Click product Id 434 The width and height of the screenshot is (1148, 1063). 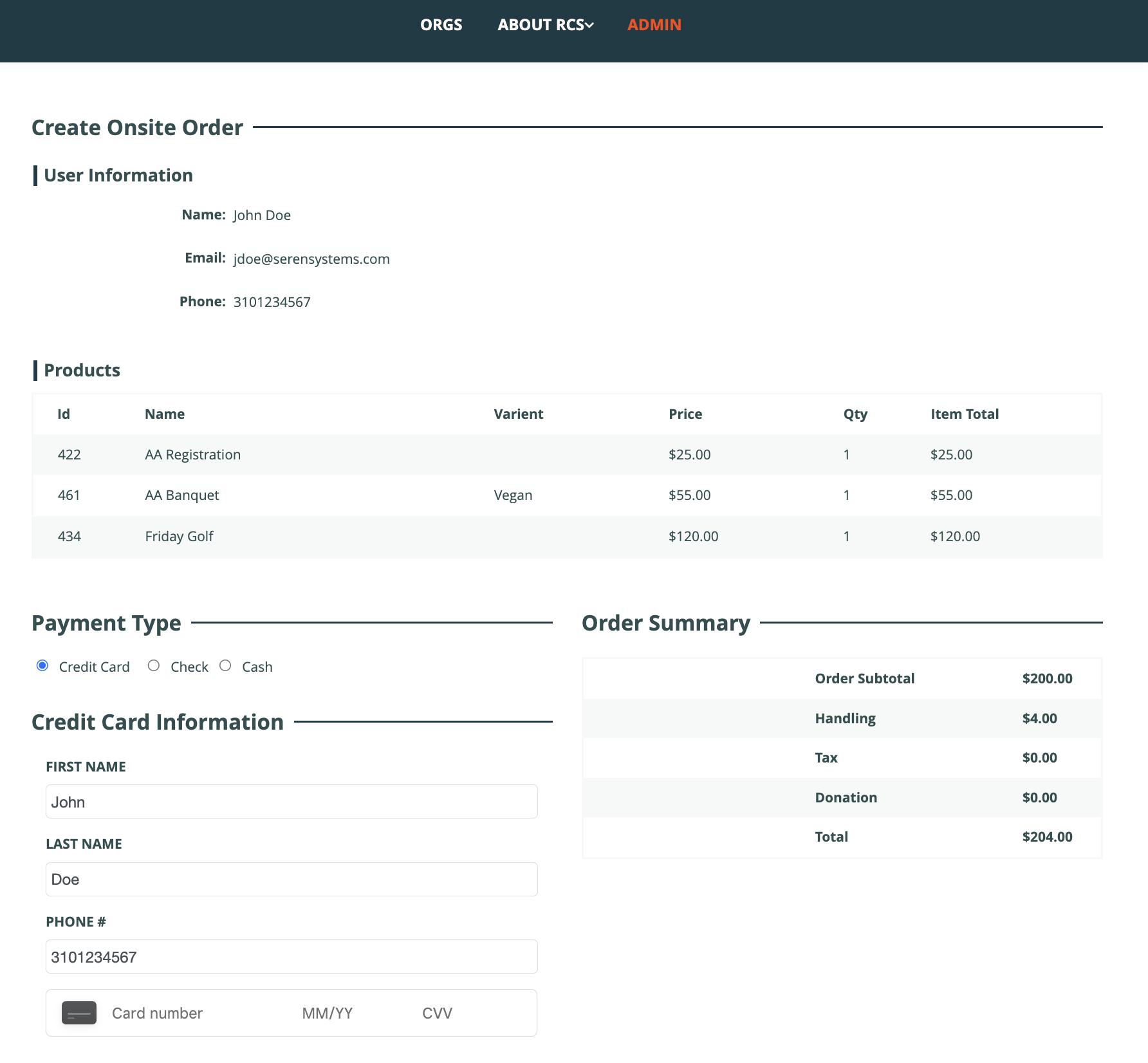[x=69, y=536]
